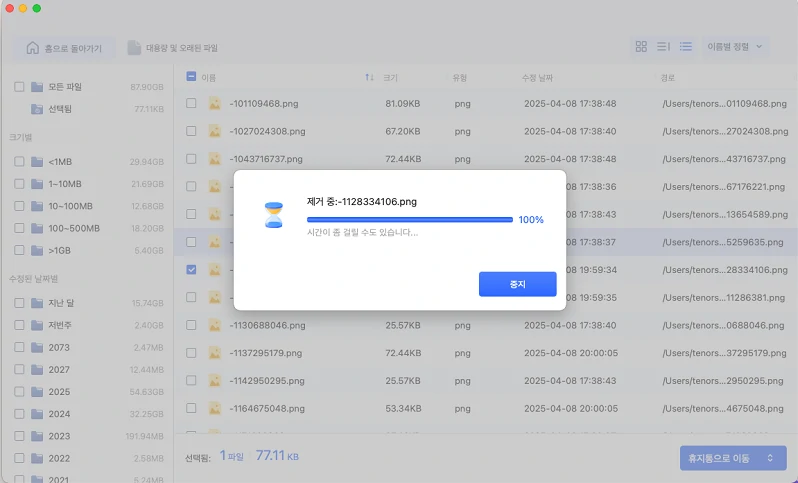This screenshot has height=483, width=798.
Task: Click the 홈으로 돌아가기 button
Action: point(64,48)
